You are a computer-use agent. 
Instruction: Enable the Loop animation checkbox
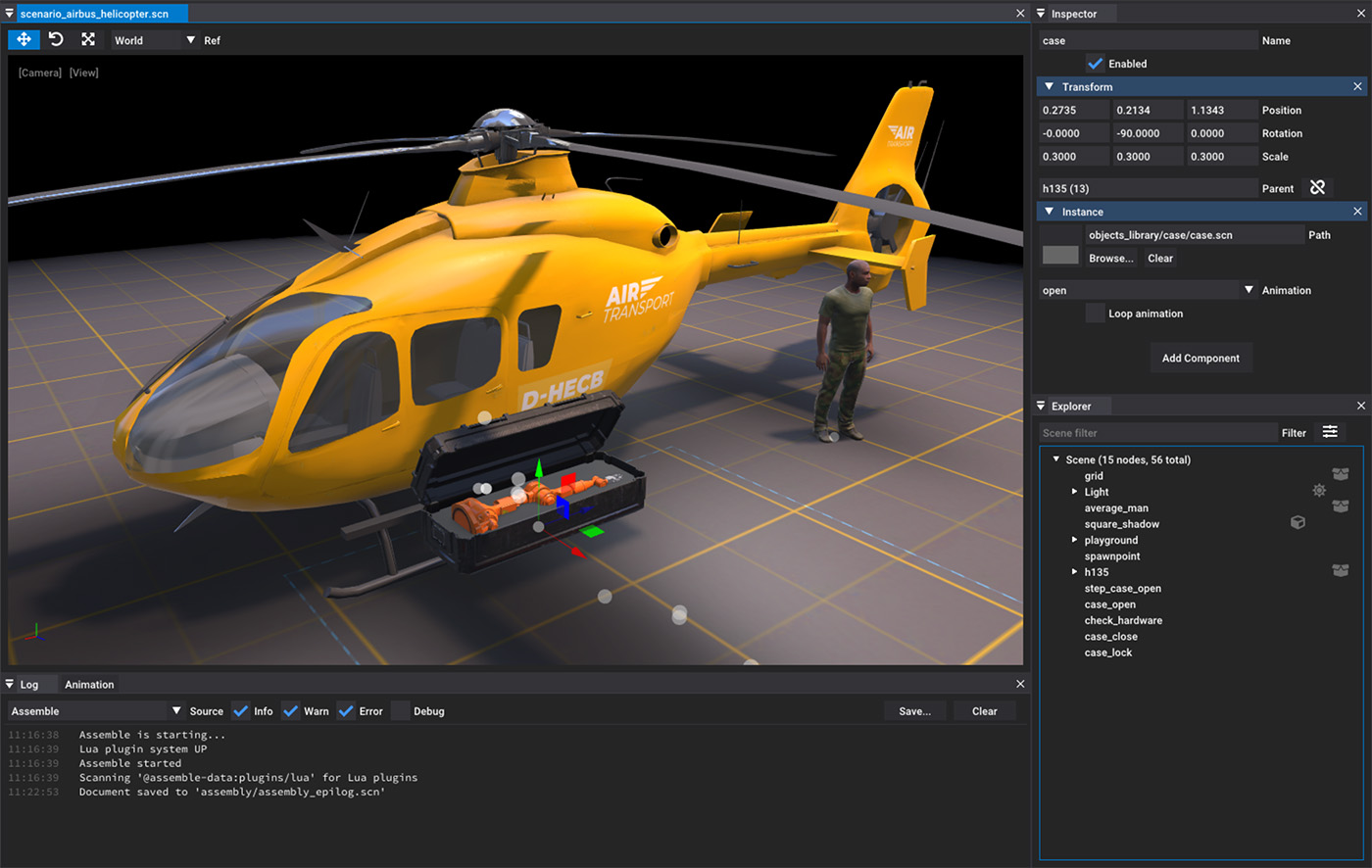coord(1095,313)
